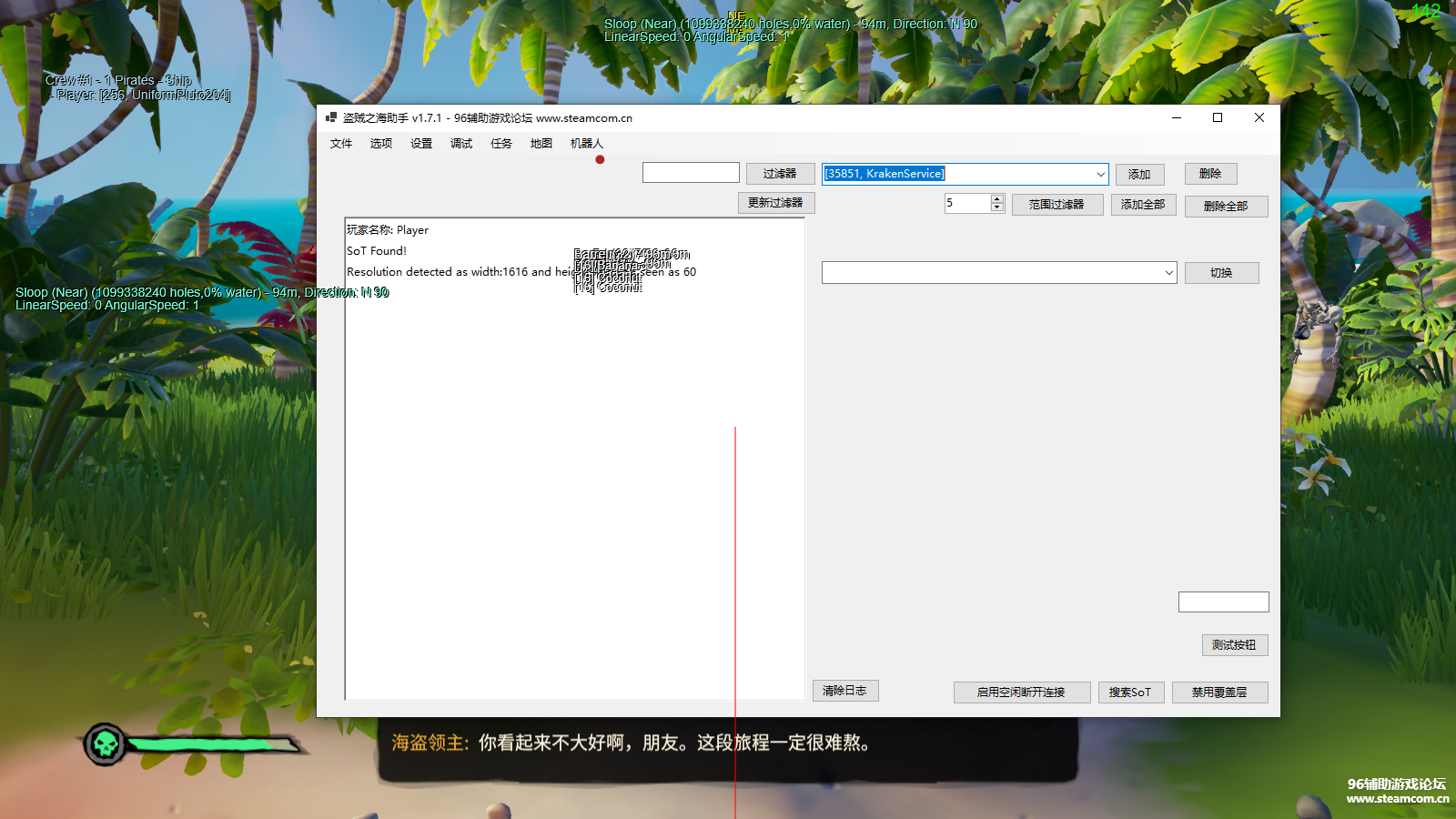The height and width of the screenshot is (819, 1456).
Task: Click log line '玩家名称: Player'
Action: tap(388, 230)
